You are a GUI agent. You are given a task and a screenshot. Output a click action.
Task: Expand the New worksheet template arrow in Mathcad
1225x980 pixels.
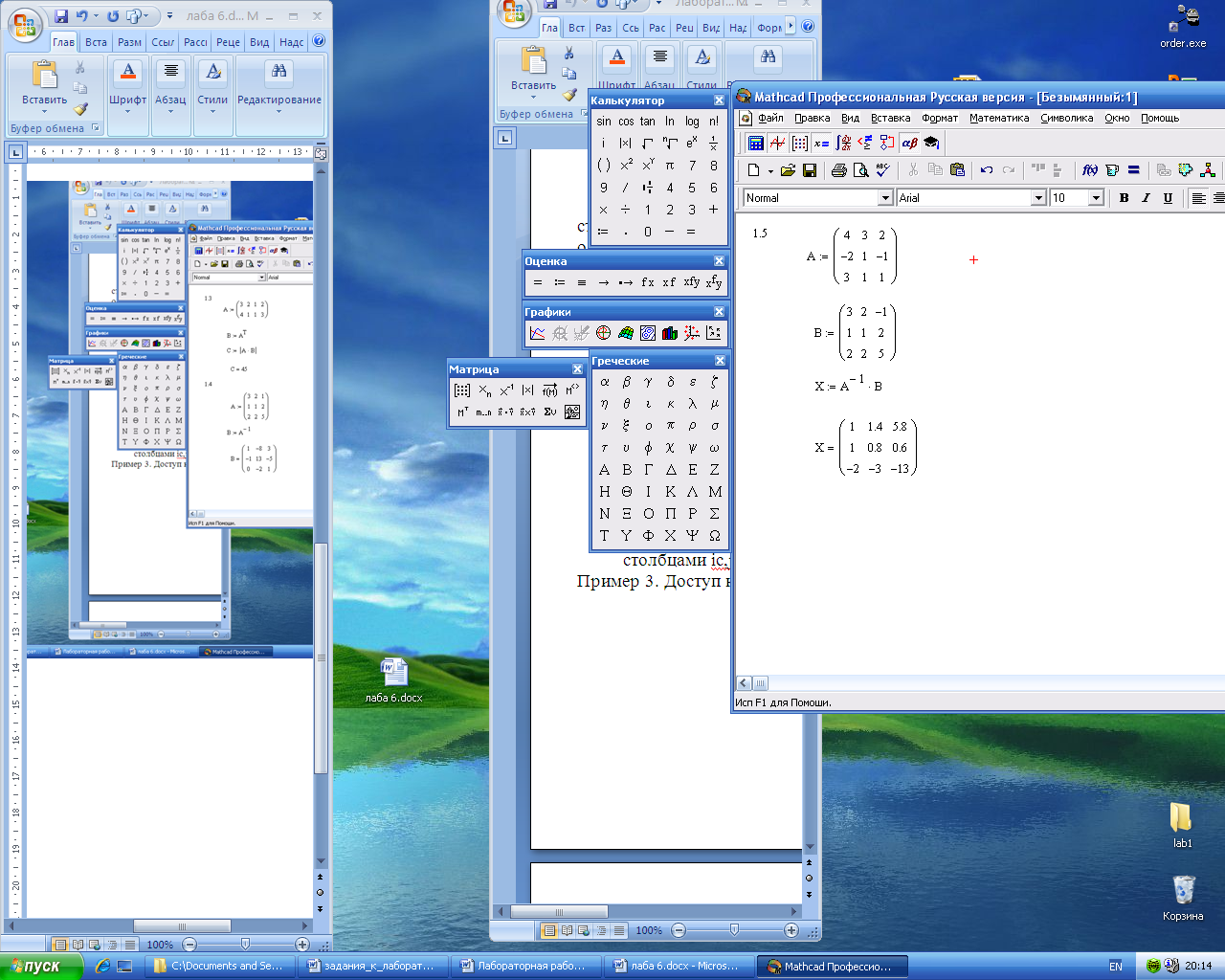click(x=770, y=171)
